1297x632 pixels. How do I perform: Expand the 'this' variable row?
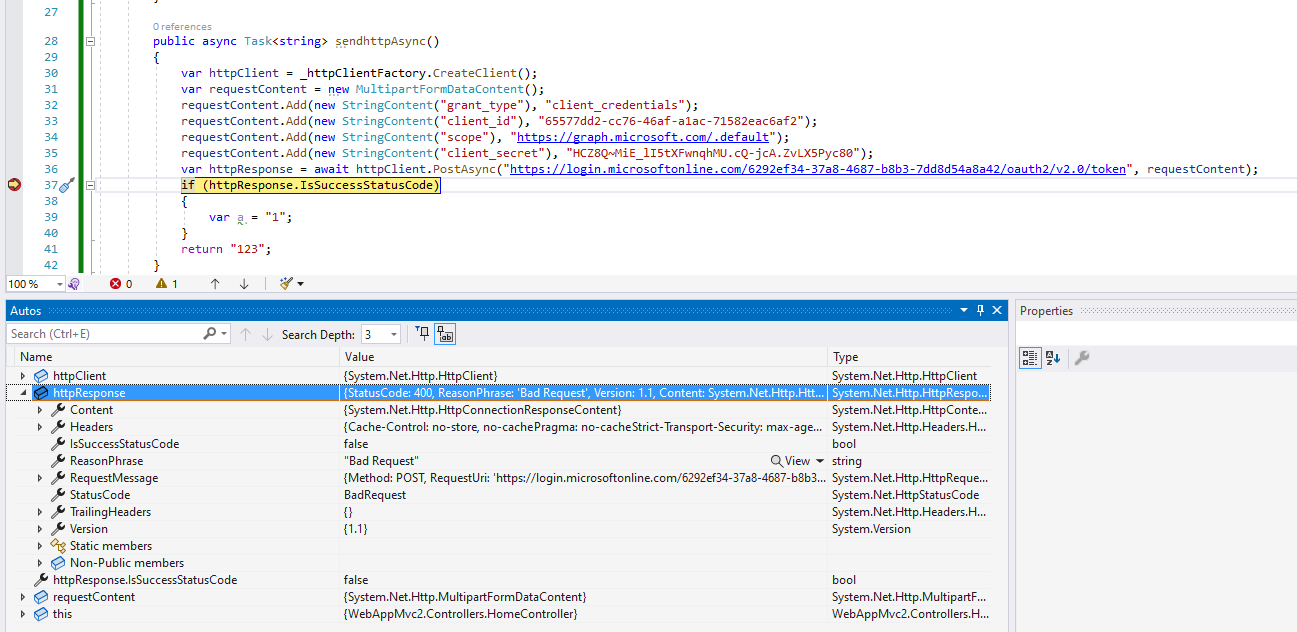[x=23, y=614]
